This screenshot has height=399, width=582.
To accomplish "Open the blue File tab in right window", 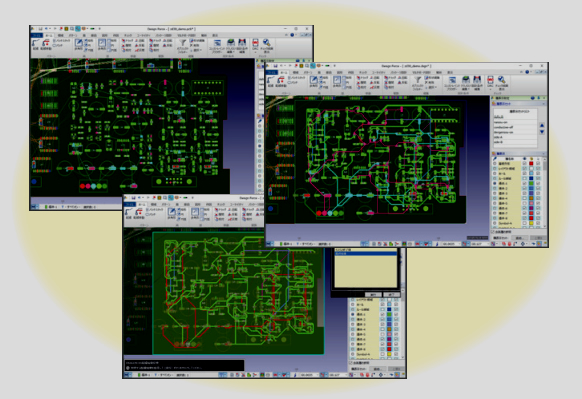I will pyautogui.click(x=272, y=72).
